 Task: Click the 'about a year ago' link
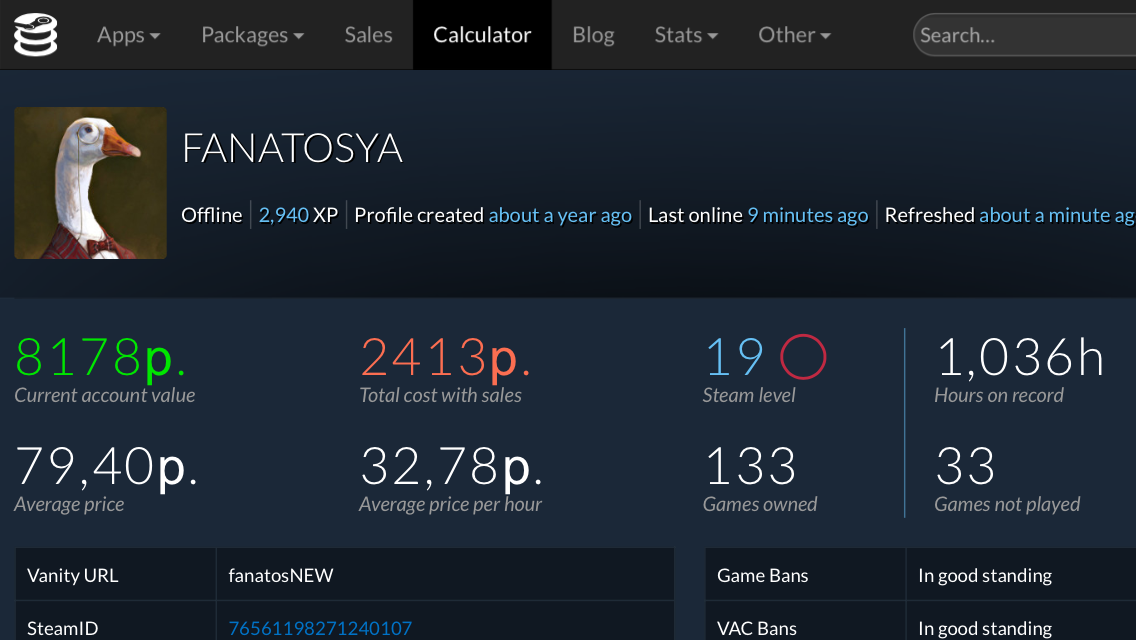click(560, 215)
